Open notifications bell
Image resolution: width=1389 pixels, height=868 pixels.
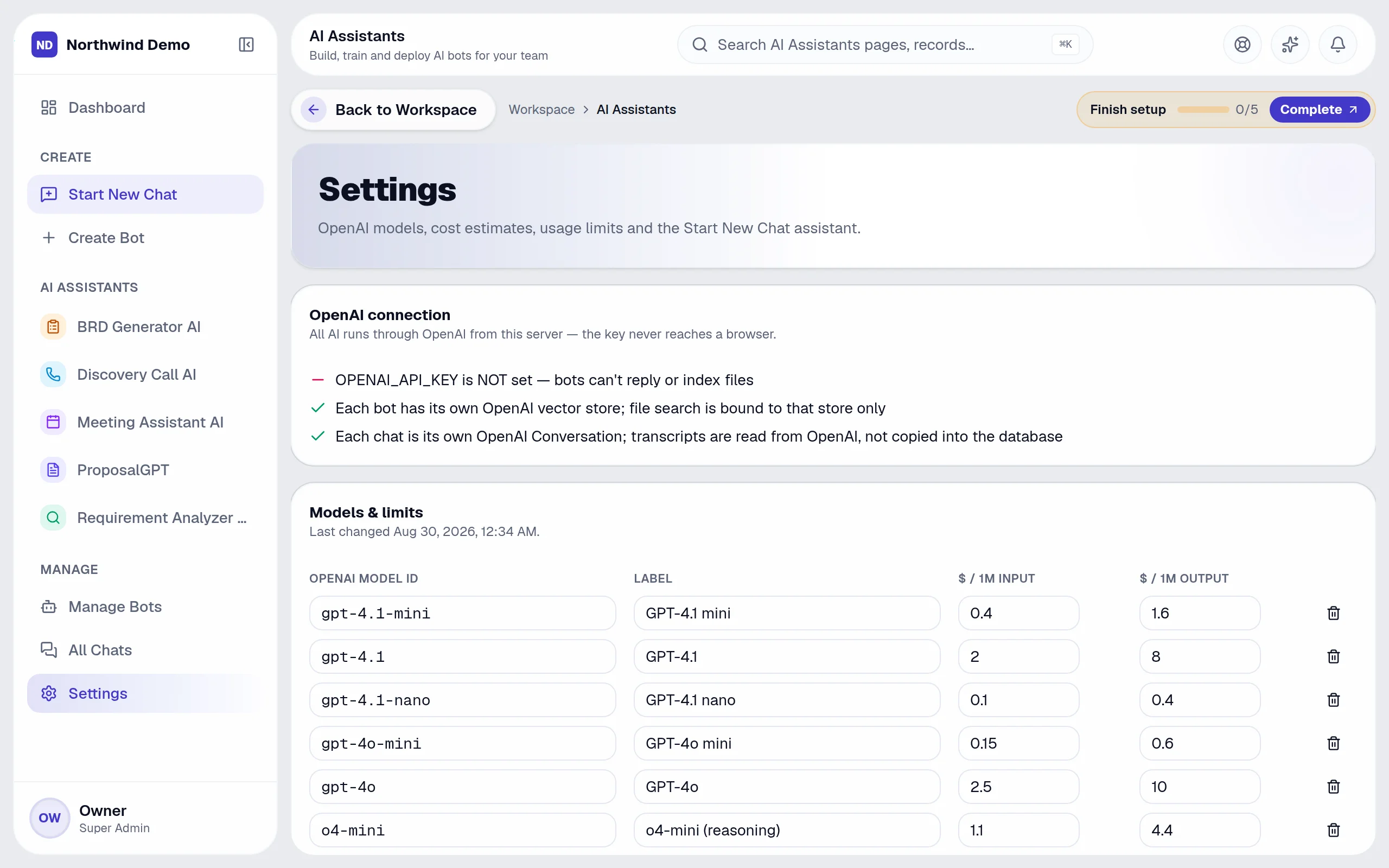tap(1337, 44)
